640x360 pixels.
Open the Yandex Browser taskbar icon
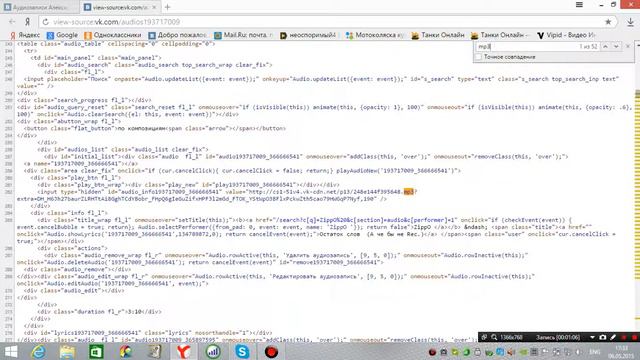click(x=184, y=351)
